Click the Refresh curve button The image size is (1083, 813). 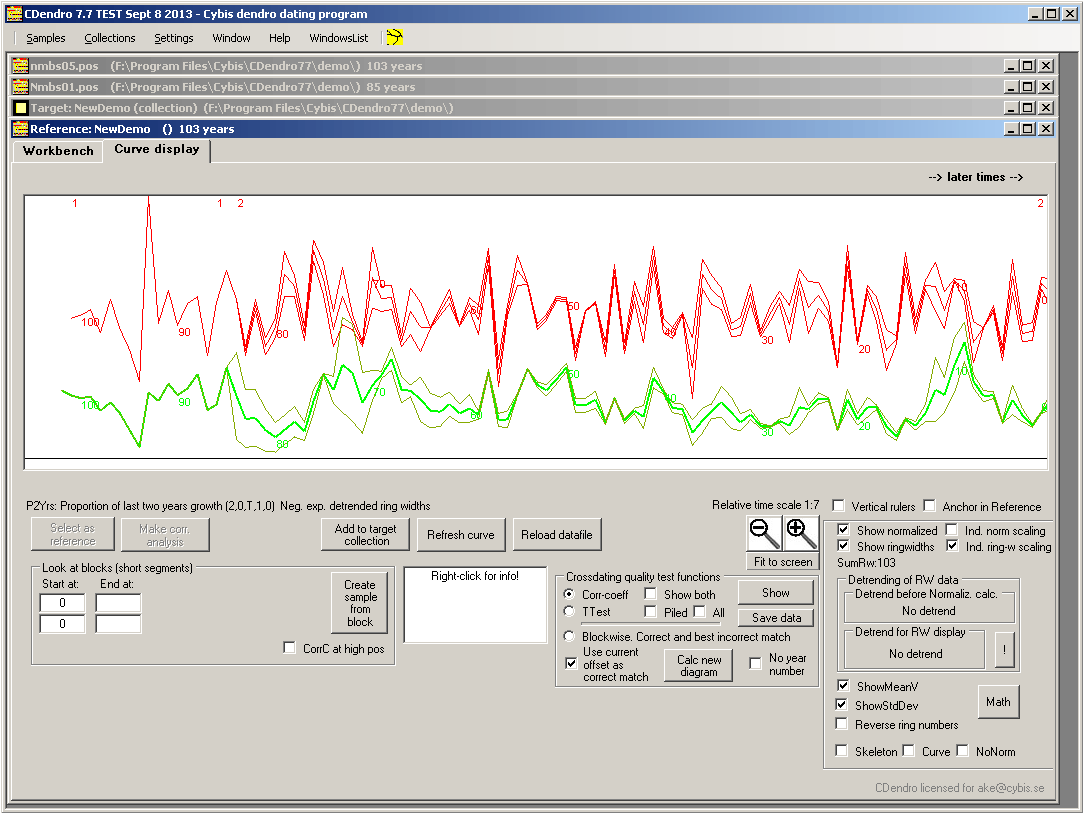461,535
